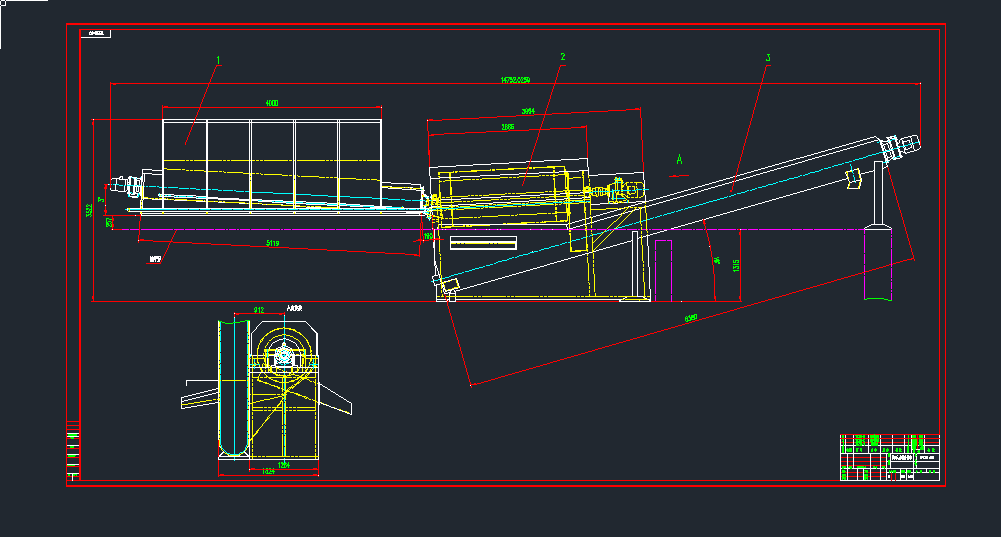Image resolution: width=1001 pixels, height=537 pixels.
Task: Click the drawing number box at top-left
Action: coord(97,33)
